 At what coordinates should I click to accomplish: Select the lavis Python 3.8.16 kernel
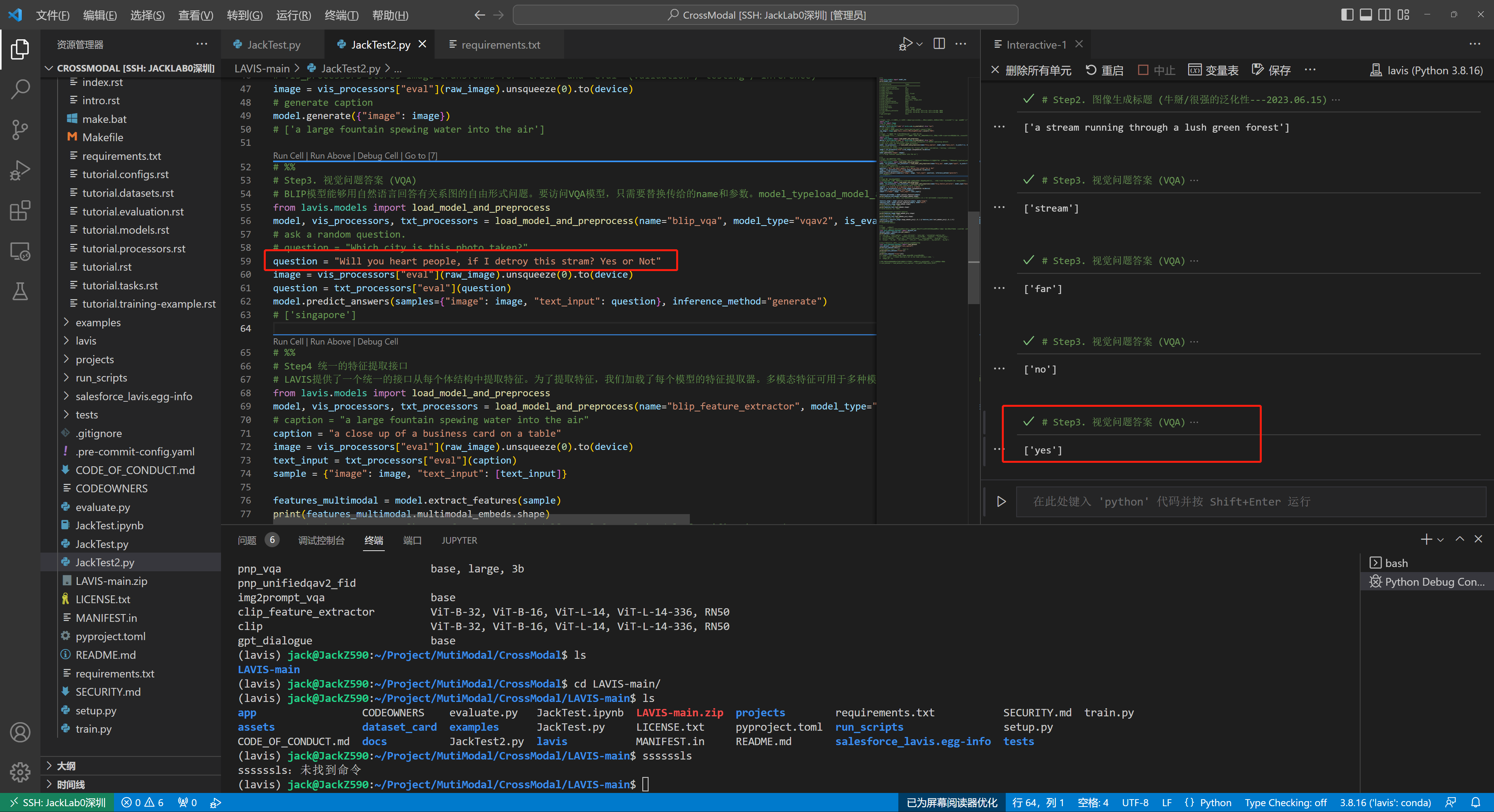(x=1426, y=70)
